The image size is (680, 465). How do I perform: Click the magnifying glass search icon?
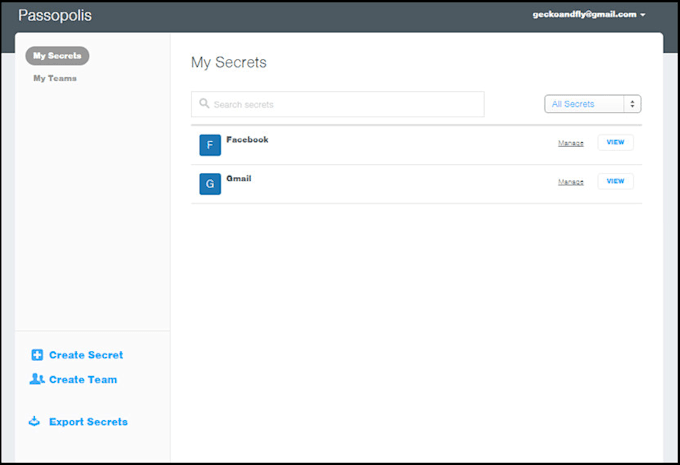[x=204, y=104]
